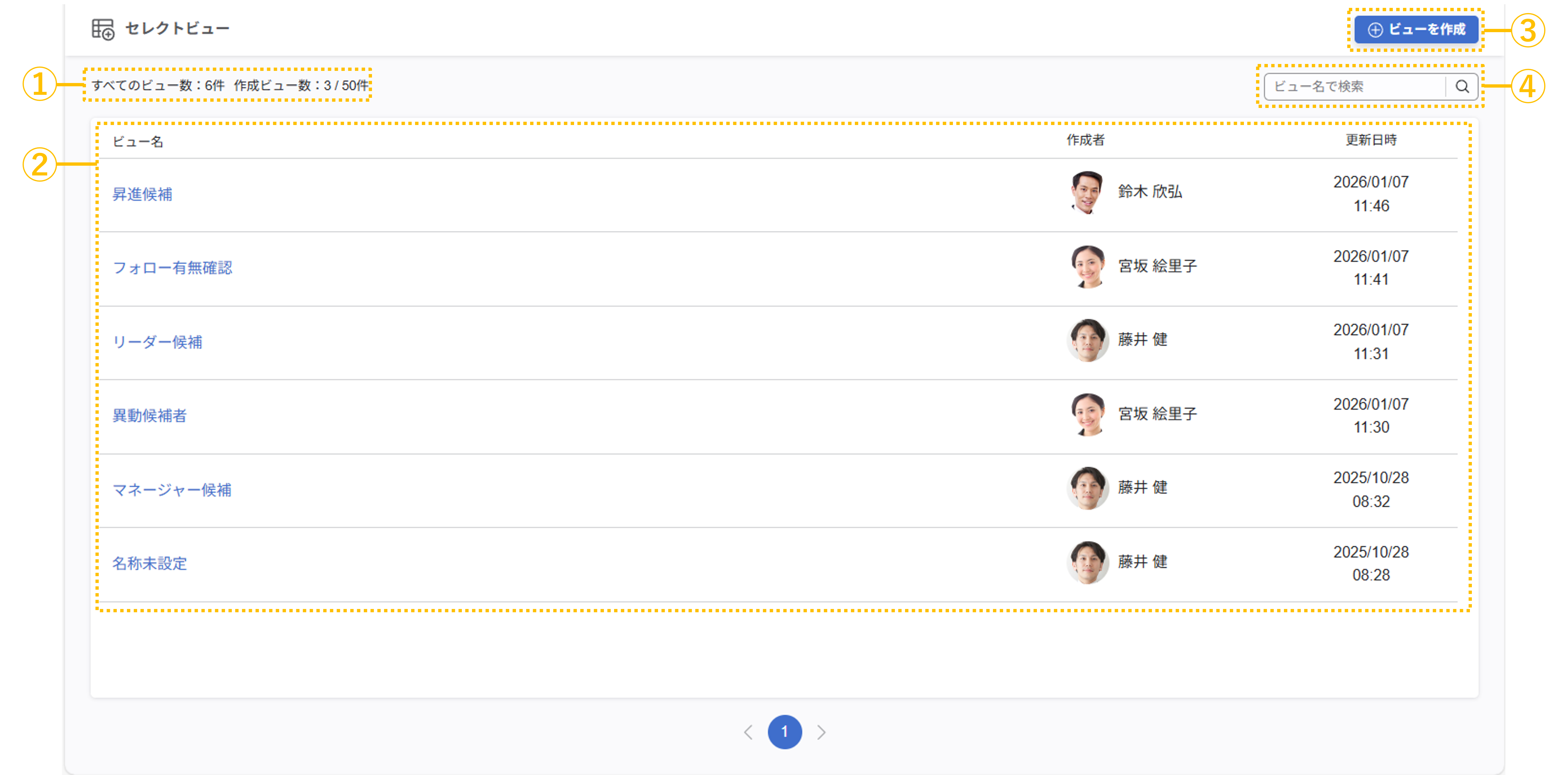Click the 更新日時 column header
This screenshot has width=1568, height=775.
click(x=1371, y=140)
